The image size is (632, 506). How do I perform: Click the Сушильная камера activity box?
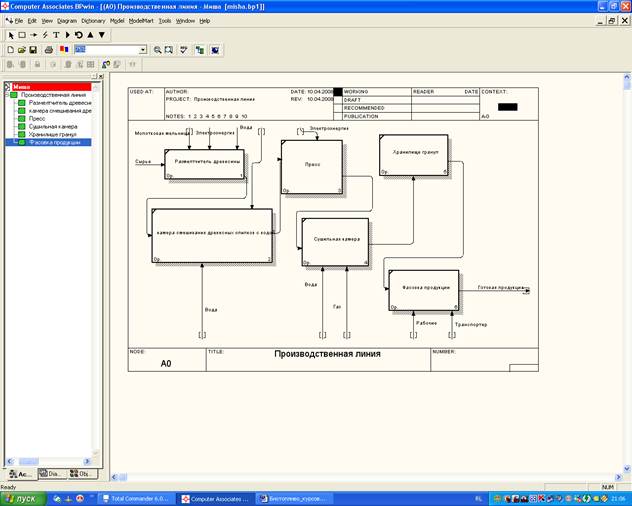point(335,242)
